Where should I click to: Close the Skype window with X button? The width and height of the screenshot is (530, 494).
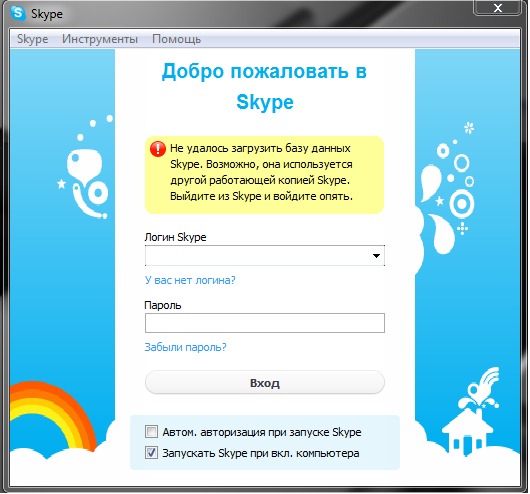click(498, 8)
